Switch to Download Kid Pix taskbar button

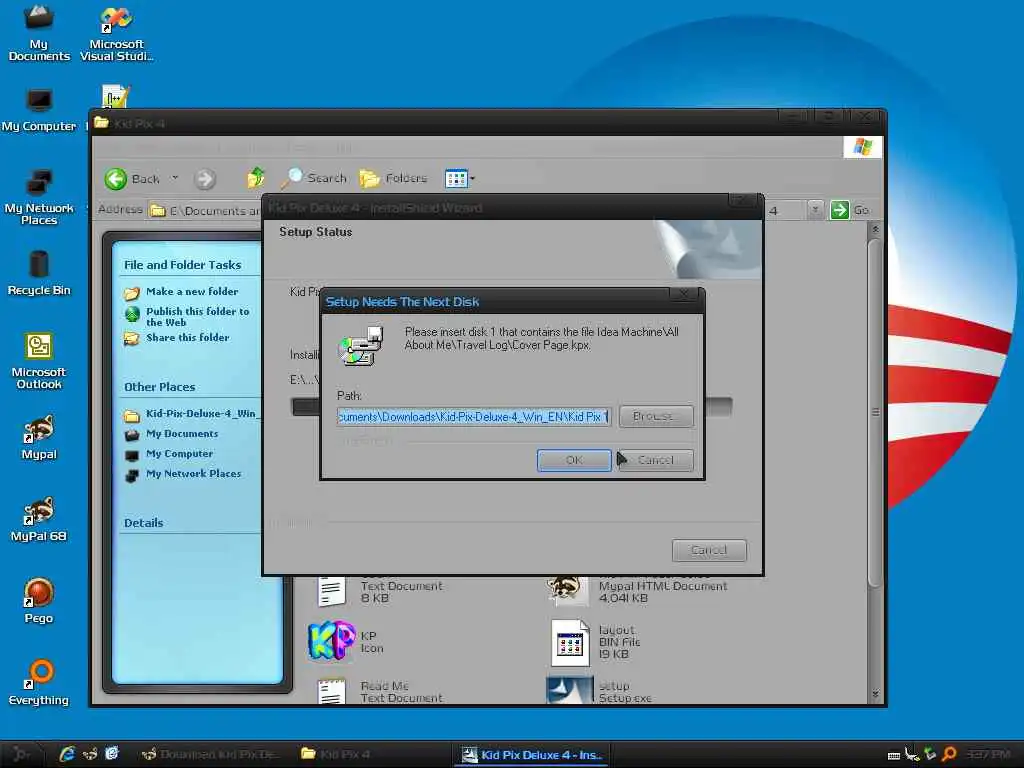[x=210, y=754]
